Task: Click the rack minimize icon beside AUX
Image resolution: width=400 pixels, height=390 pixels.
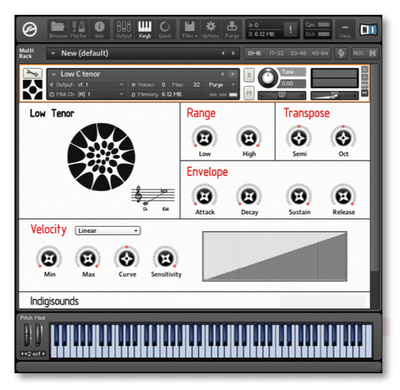Action: pos(372,53)
